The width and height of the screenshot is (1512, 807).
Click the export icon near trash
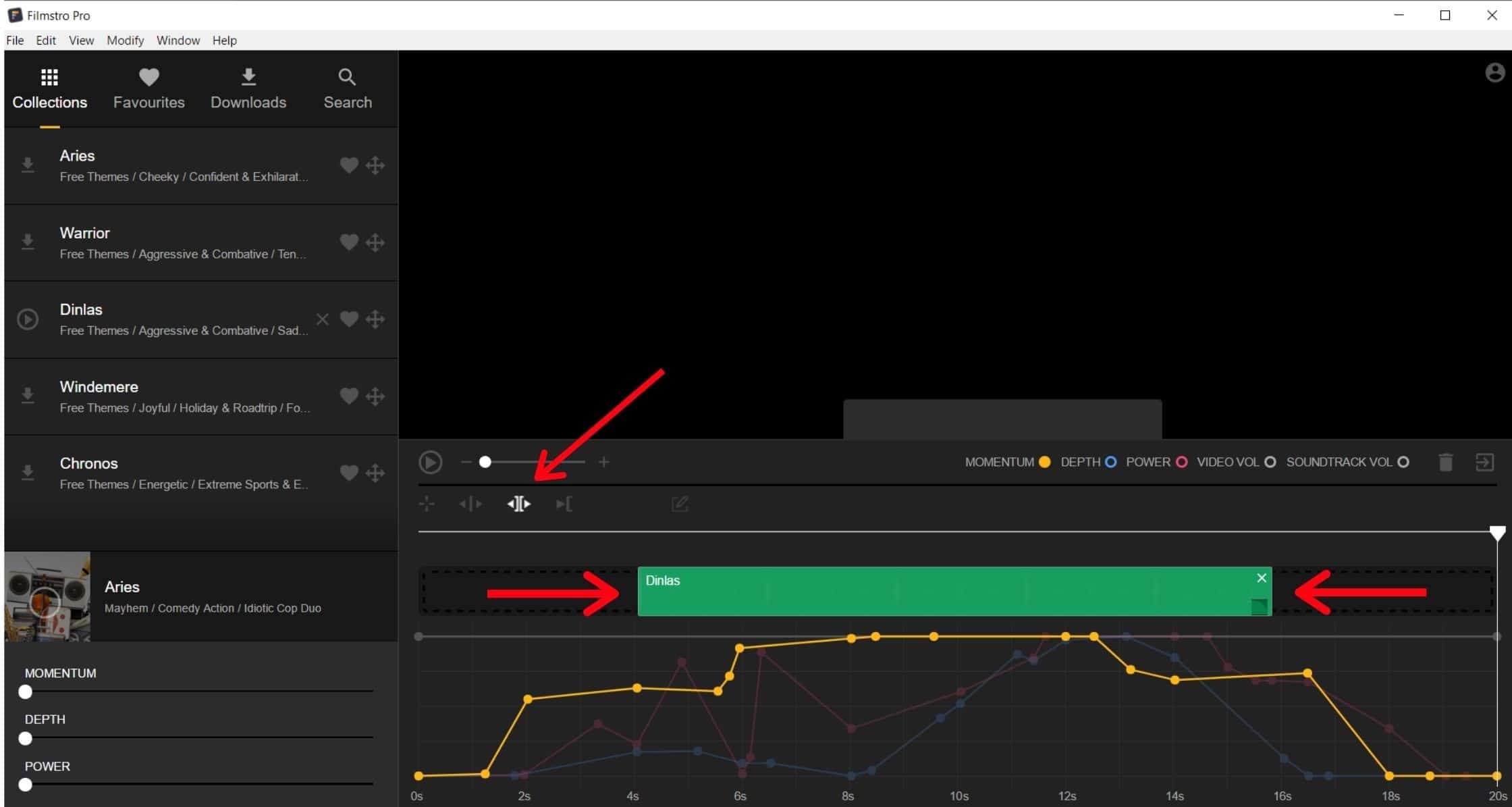coord(1484,463)
